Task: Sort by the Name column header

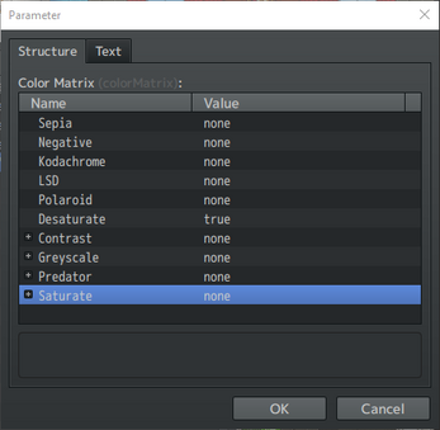Action: click(x=105, y=103)
